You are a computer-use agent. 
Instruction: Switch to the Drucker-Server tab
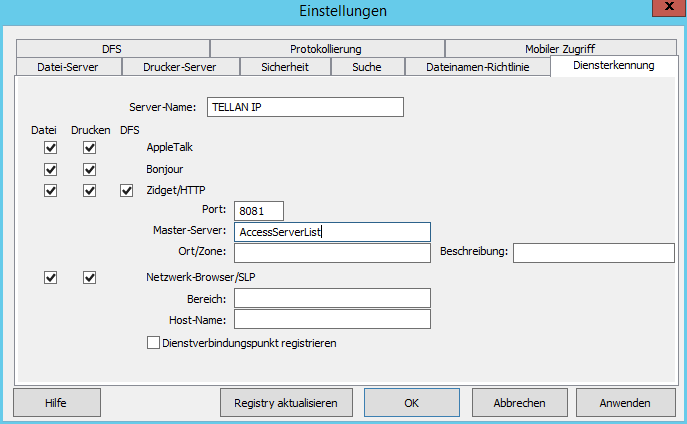(180, 67)
